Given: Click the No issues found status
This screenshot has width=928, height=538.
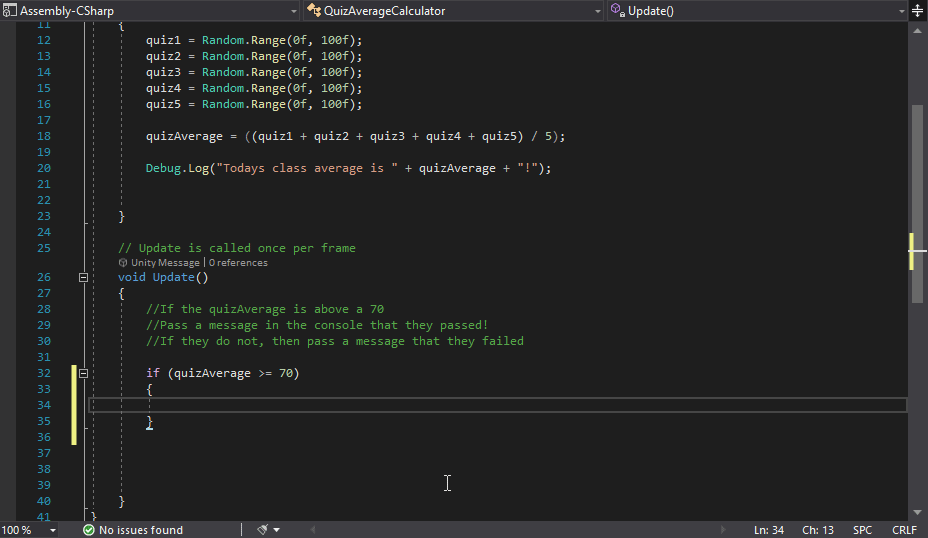Looking at the screenshot, I should coord(141,530).
